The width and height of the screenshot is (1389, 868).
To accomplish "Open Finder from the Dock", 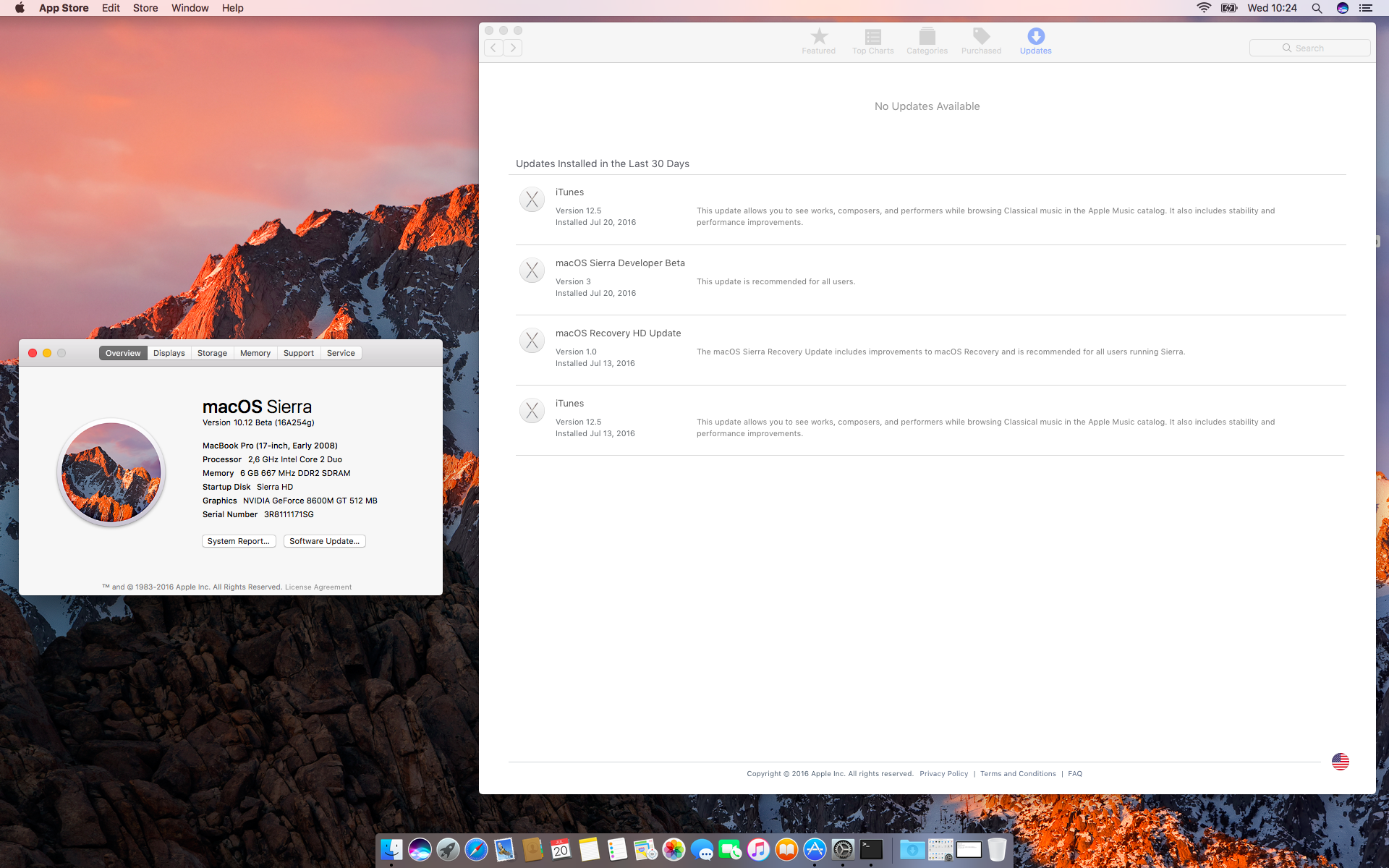I will (x=391, y=849).
